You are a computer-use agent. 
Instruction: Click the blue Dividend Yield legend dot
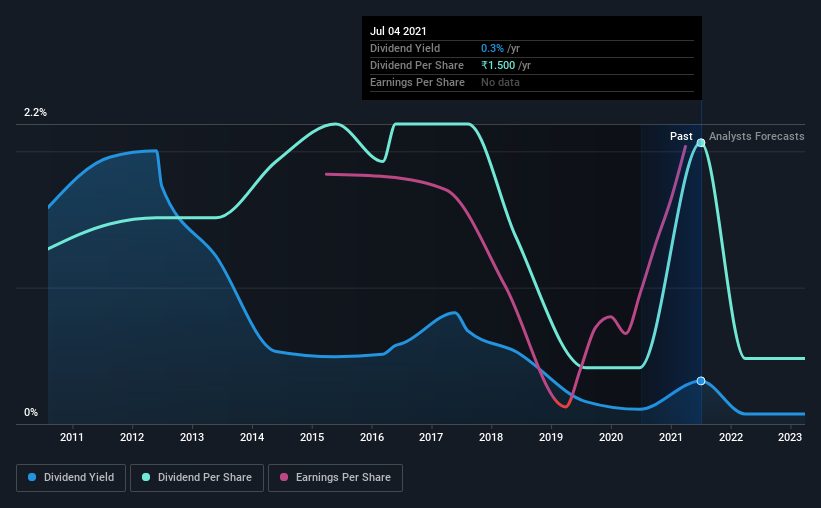click(32, 477)
